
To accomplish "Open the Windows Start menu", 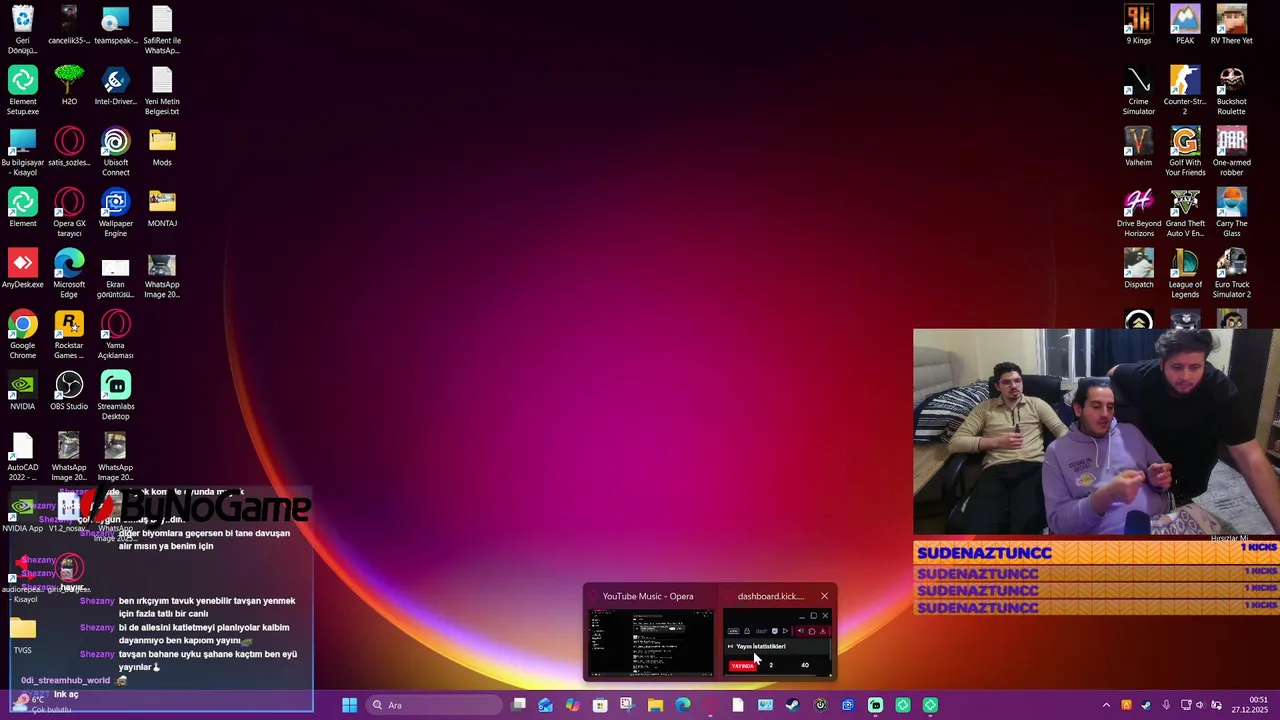I will coord(349,705).
